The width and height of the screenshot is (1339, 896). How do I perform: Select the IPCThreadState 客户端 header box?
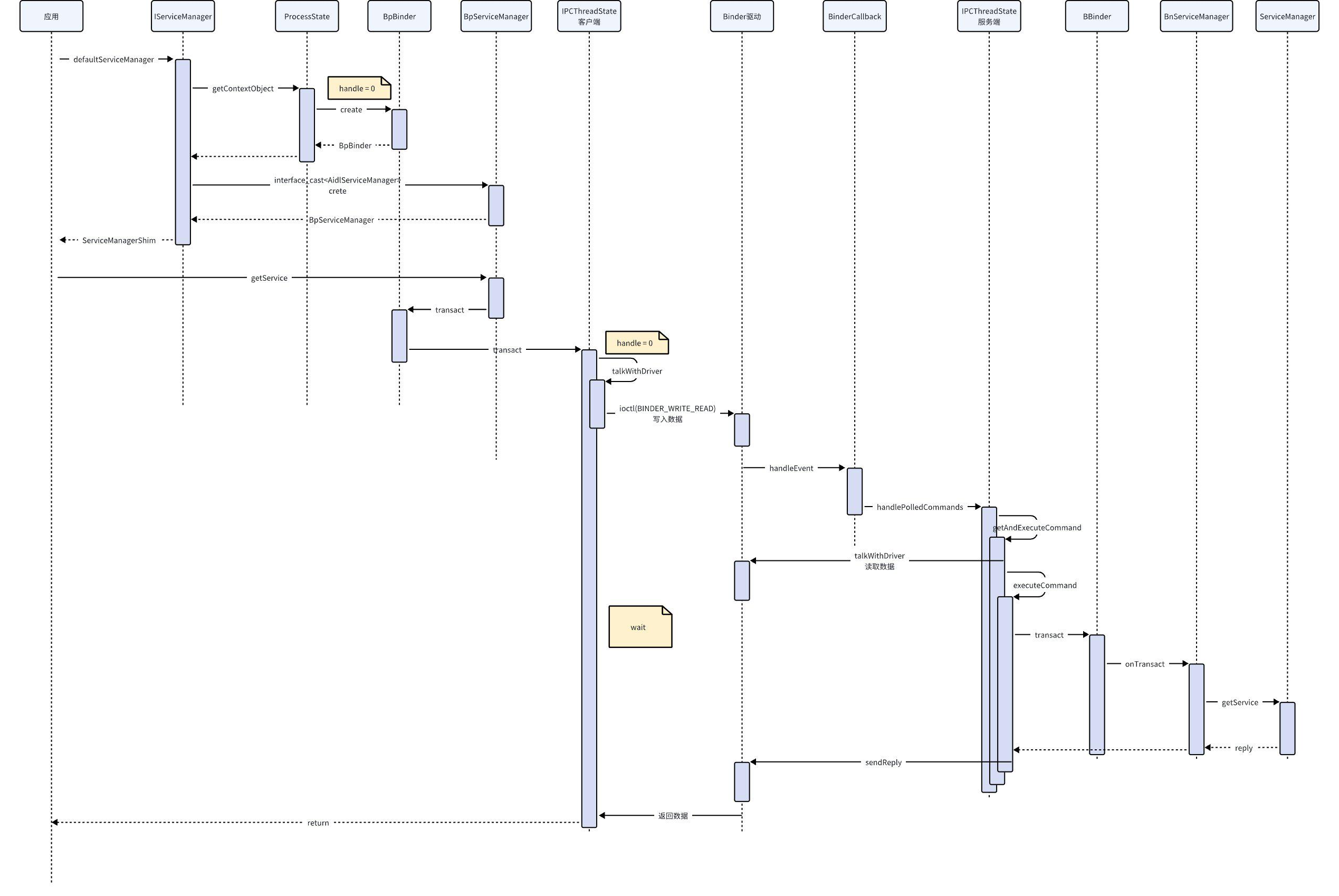pyautogui.click(x=589, y=16)
